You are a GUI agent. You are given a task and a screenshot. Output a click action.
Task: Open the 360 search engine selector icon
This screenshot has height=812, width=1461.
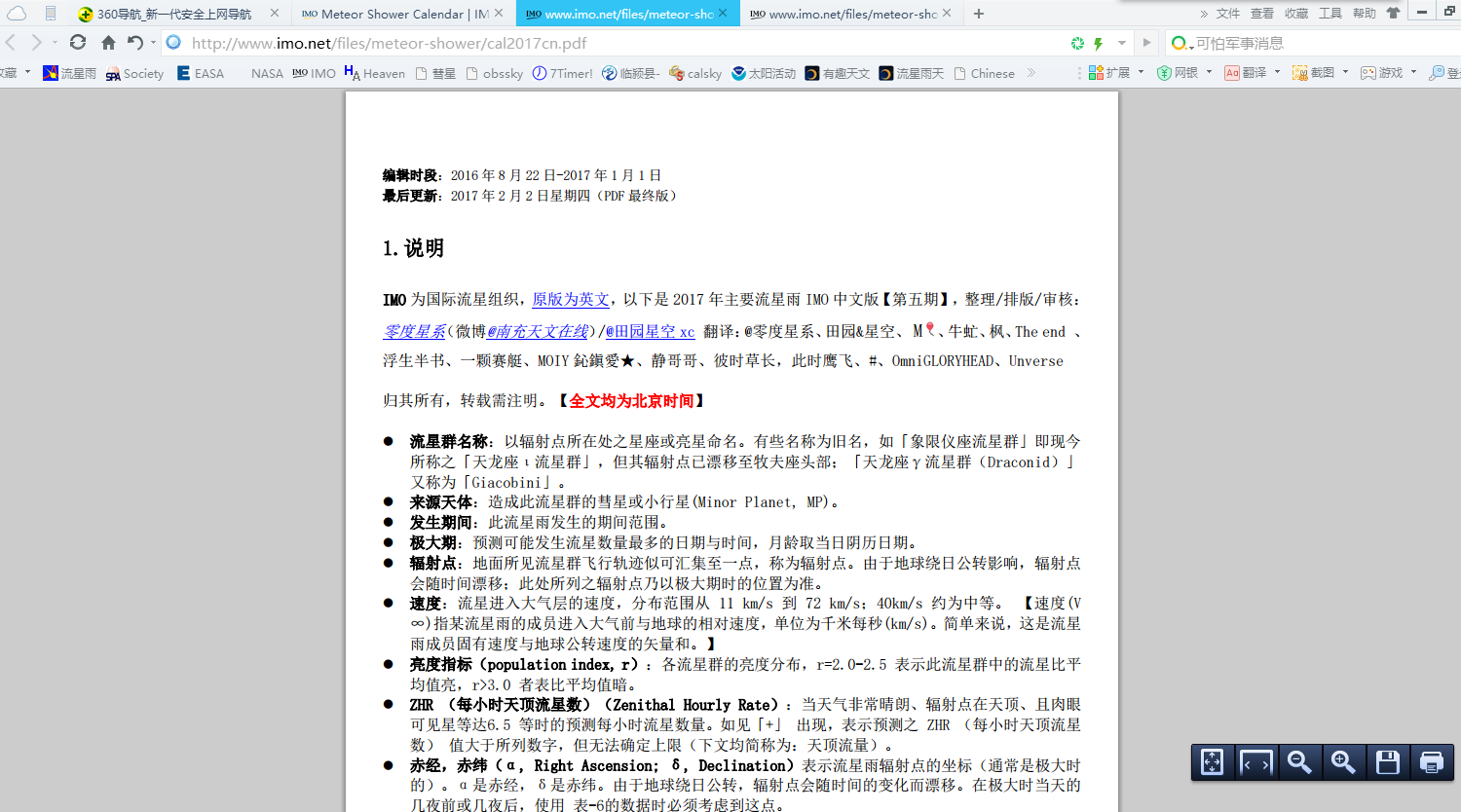[1180, 43]
